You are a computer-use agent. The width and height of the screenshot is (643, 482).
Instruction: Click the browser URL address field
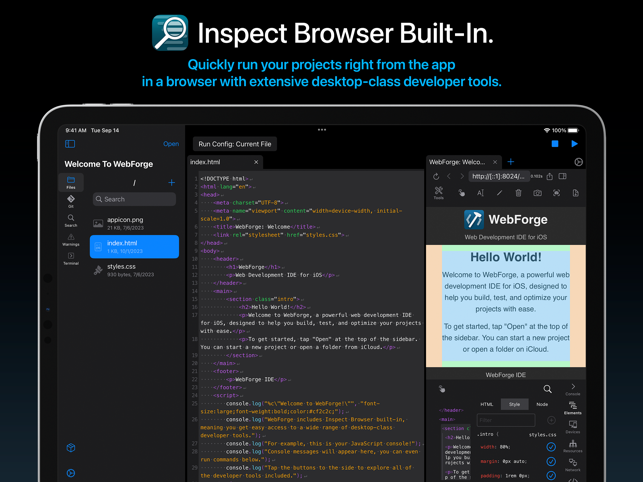pos(499,176)
